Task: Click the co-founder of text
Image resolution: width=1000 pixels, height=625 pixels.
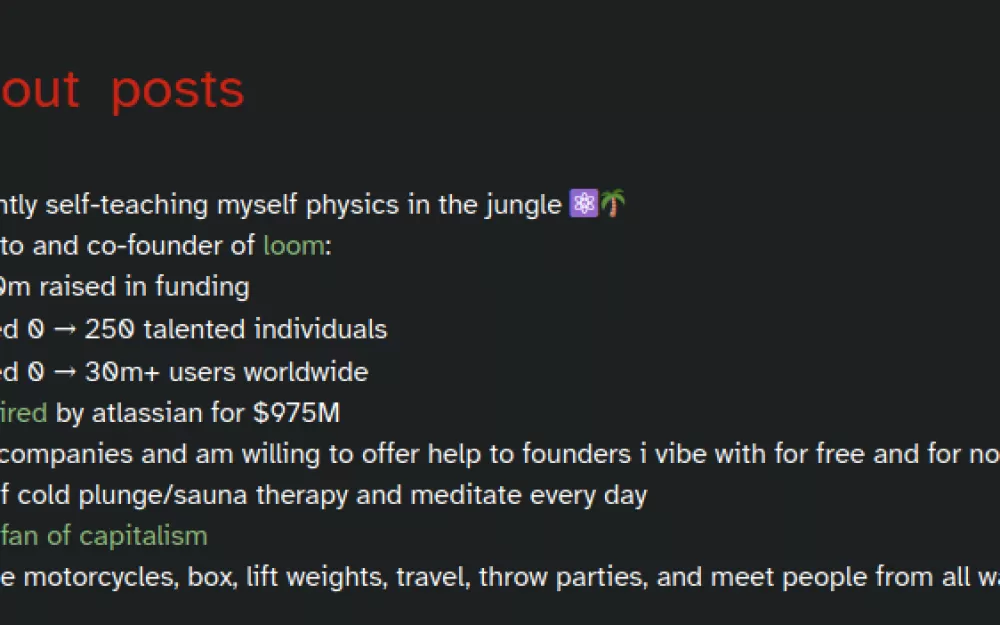Action: [x=171, y=246]
